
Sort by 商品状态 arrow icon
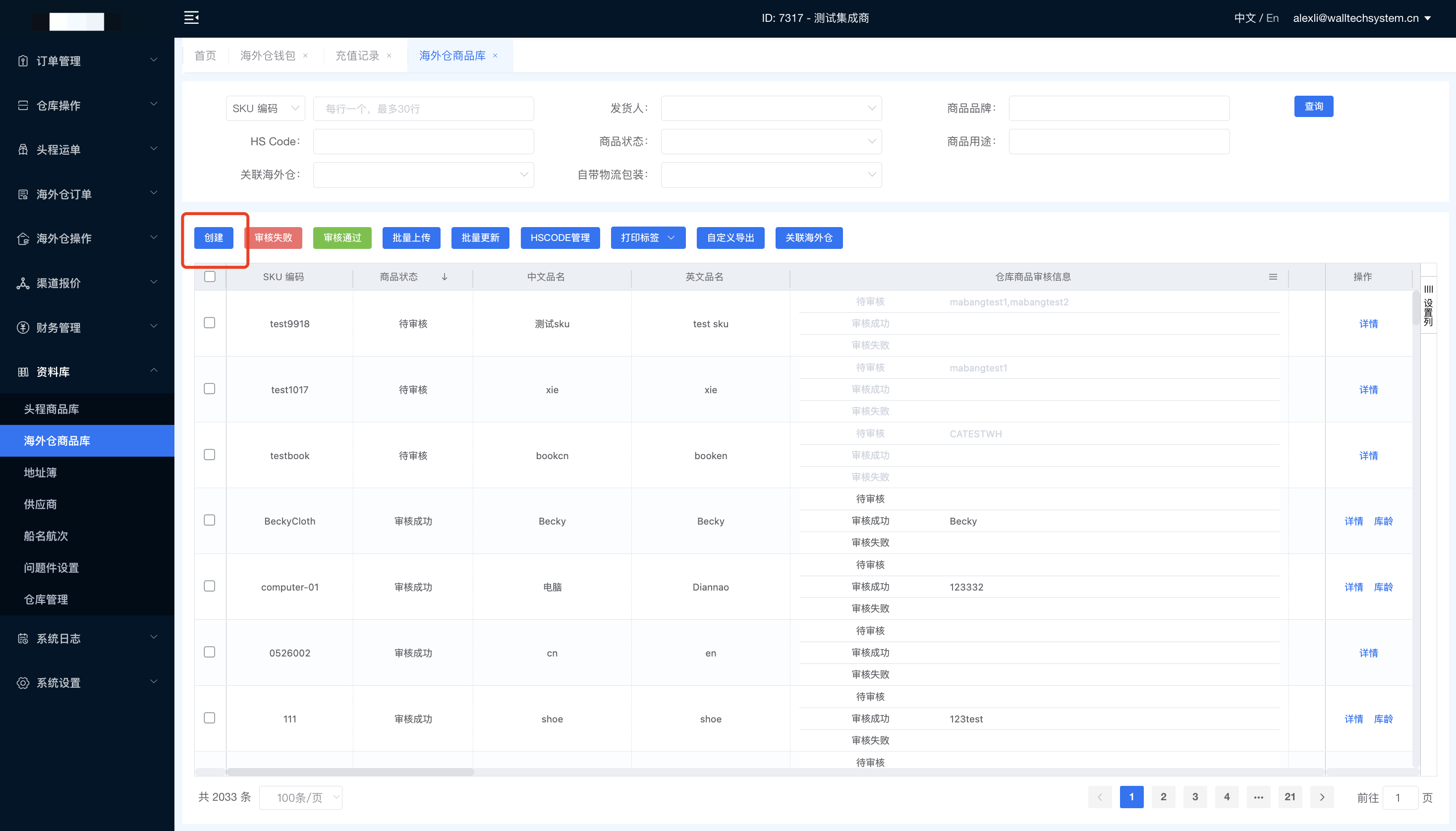click(x=444, y=277)
